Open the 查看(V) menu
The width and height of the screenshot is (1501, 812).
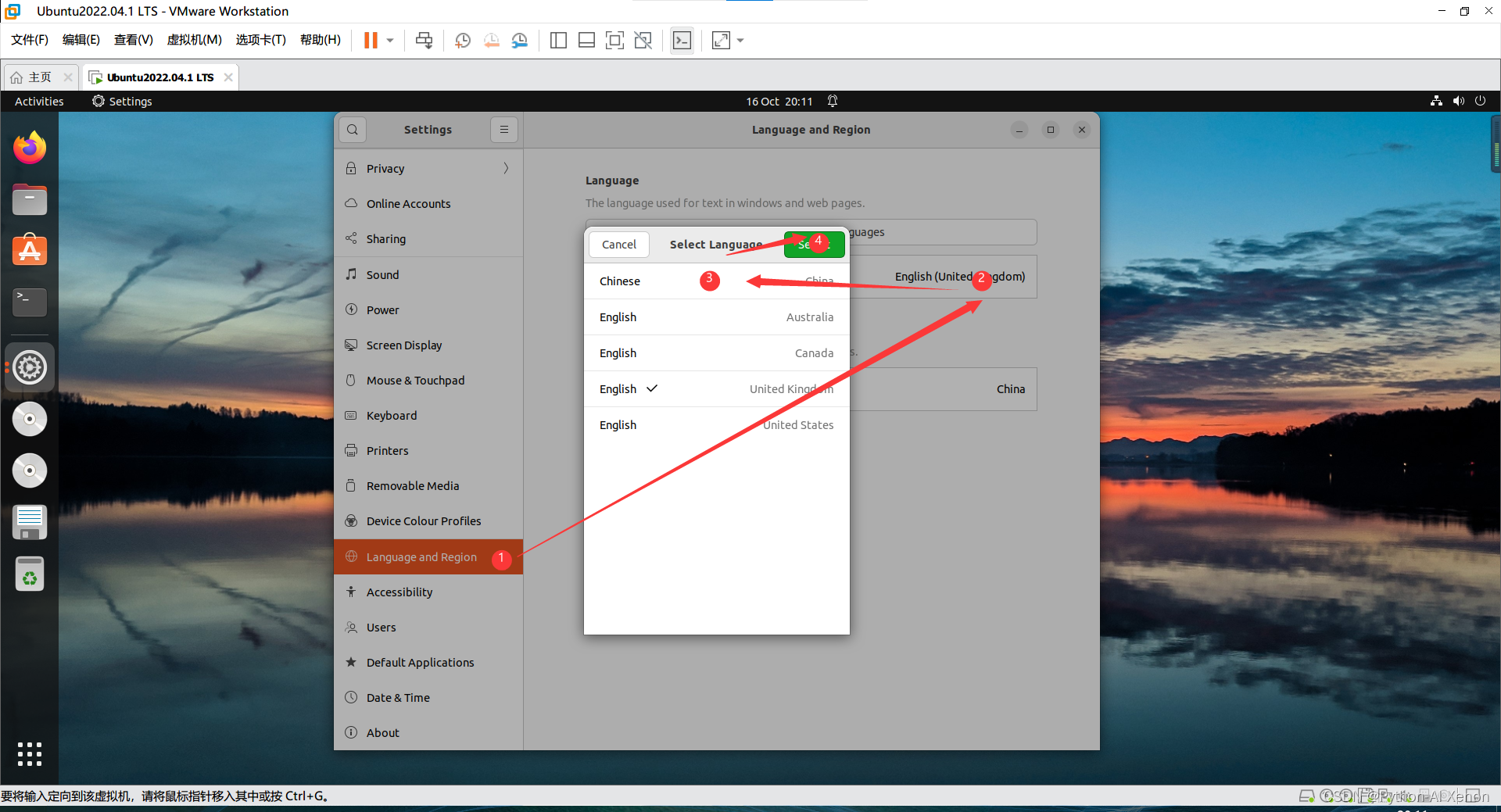point(134,40)
